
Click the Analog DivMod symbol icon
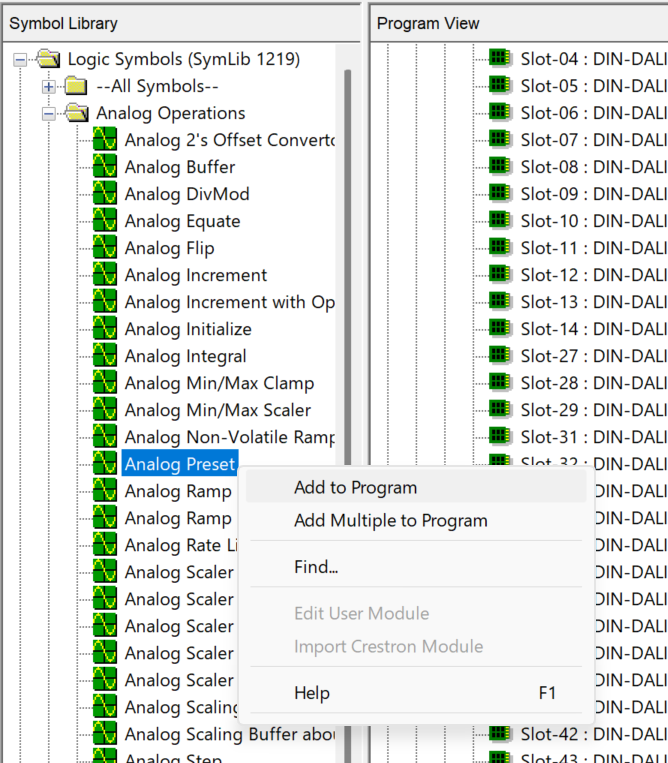(105, 194)
